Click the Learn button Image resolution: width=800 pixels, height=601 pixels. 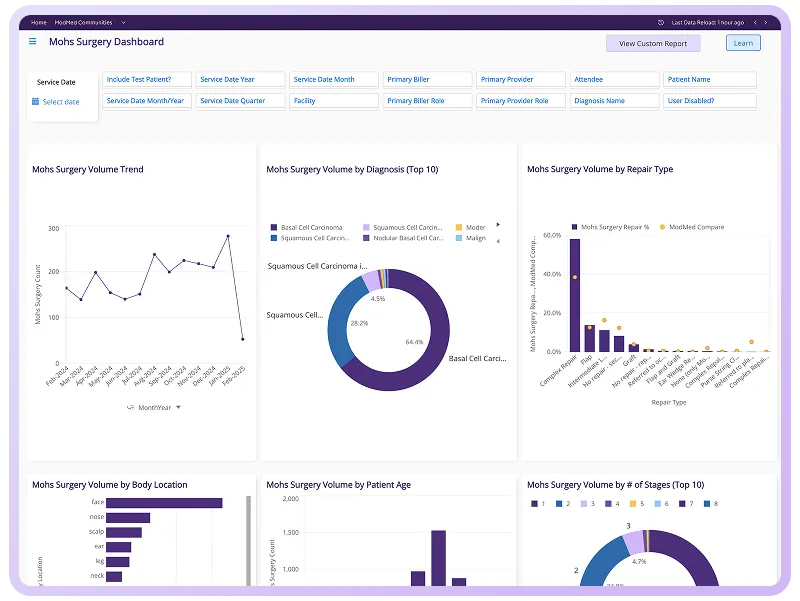pos(743,43)
